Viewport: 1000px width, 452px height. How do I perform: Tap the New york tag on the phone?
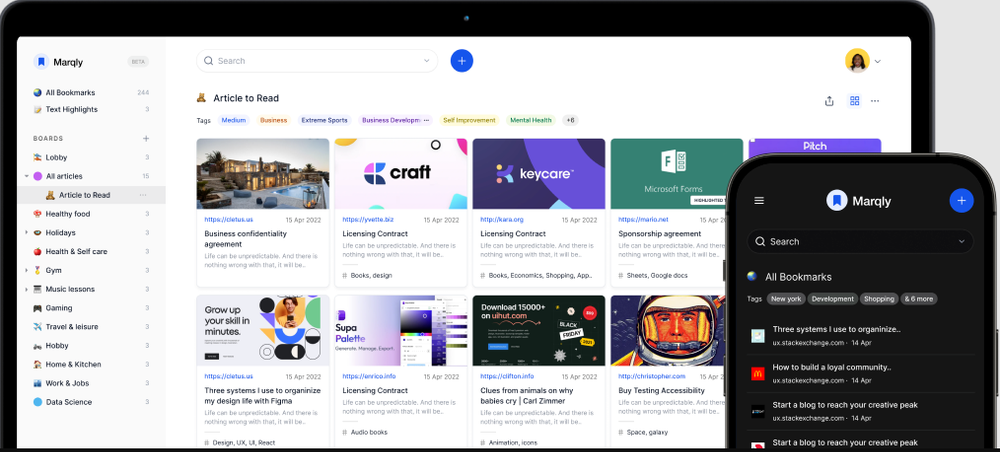(786, 299)
